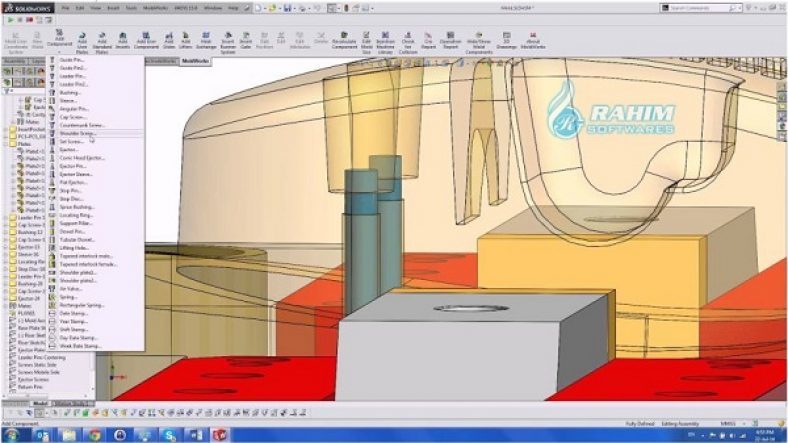Click the Save icon in top toolbar
This screenshot has width=788, height=443.
point(287,8)
